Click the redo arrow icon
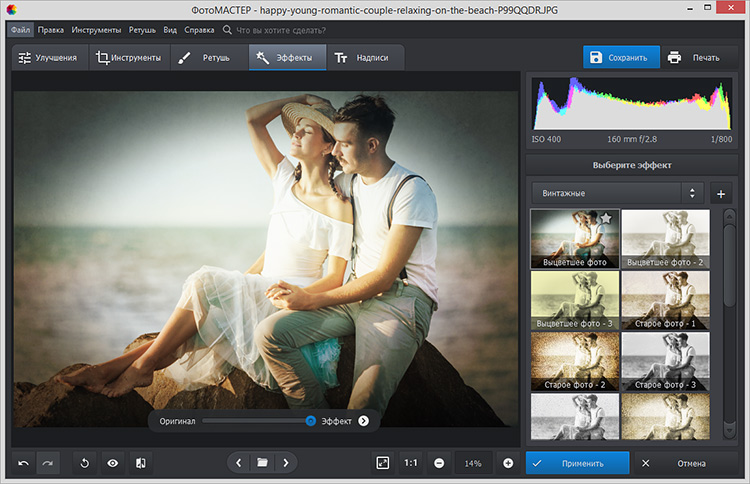This screenshot has height=484, width=750. pos(47,463)
